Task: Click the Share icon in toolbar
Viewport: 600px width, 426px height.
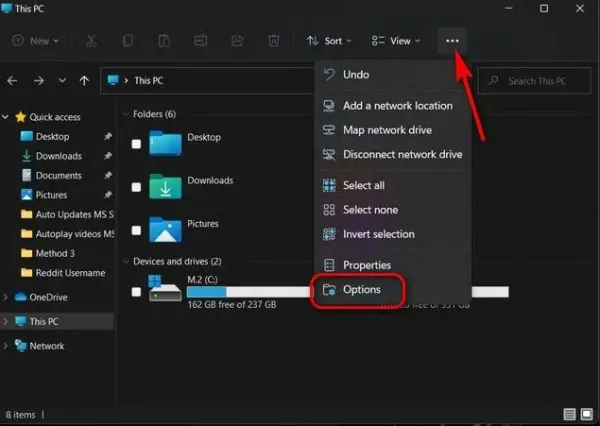Action: (x=237, y=41)
